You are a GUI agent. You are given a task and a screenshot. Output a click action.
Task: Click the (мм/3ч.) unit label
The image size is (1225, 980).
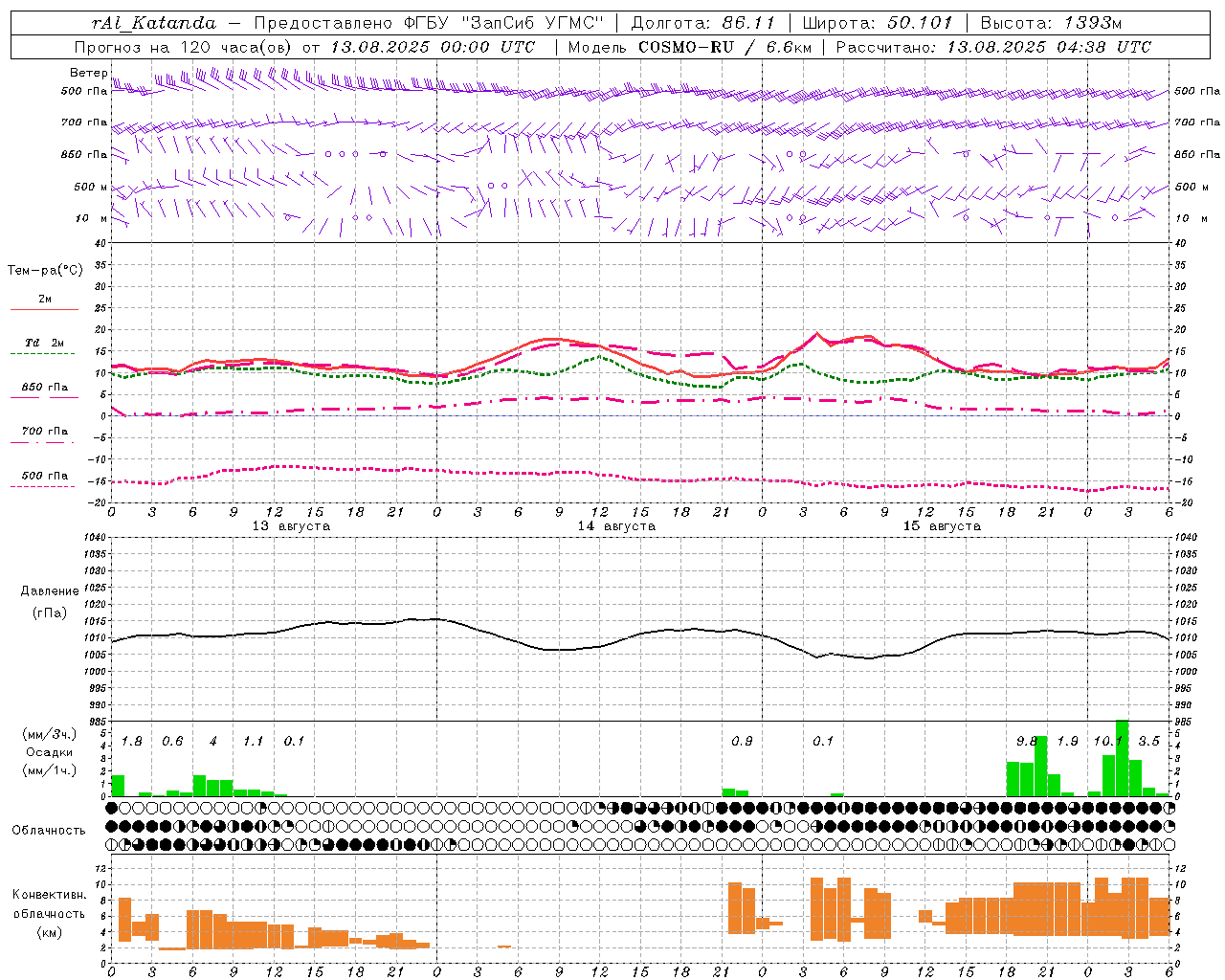pyautogui.click(x=50, y=734)
